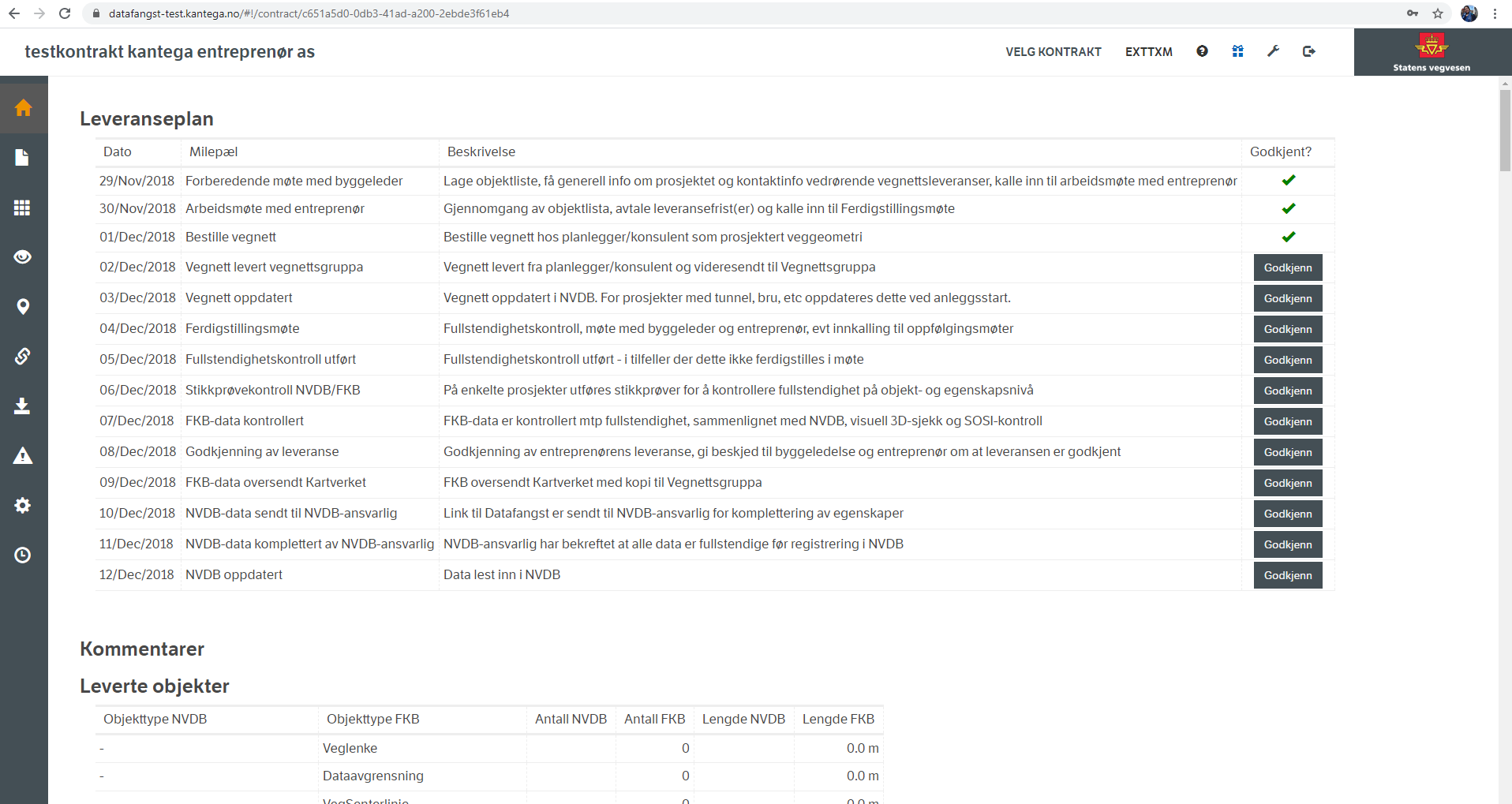Click Godkjenn for Stikkprøvekontroll NVDB/FKB
This screenshot has height=804, width=1512.
[x=1288, y=391]
